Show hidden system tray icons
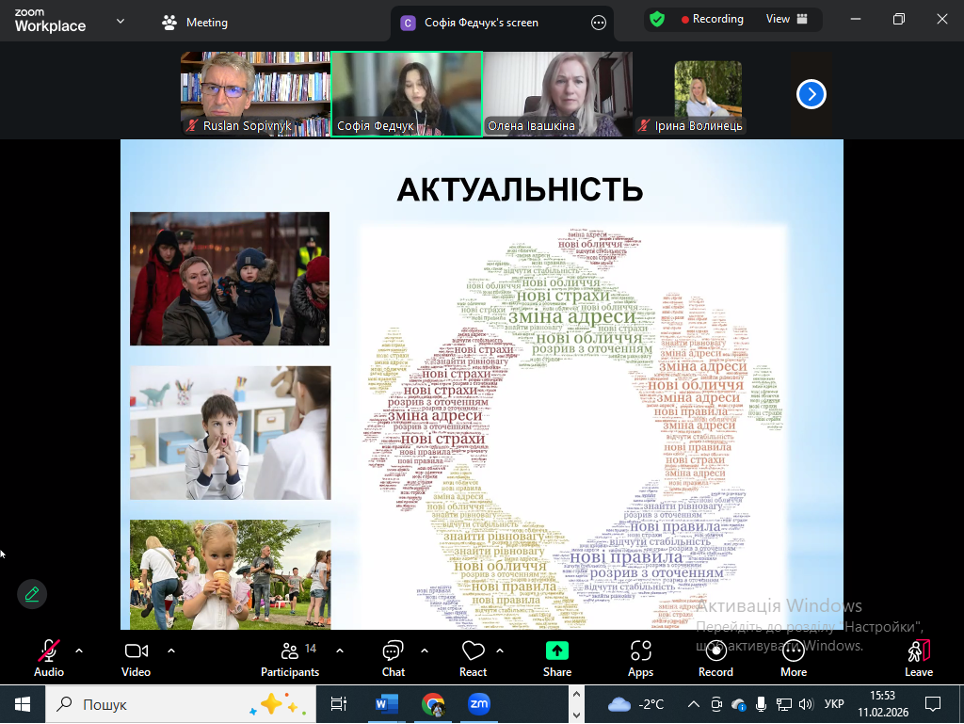This screenshot has width=964, height=724. [x=693, y=704]
